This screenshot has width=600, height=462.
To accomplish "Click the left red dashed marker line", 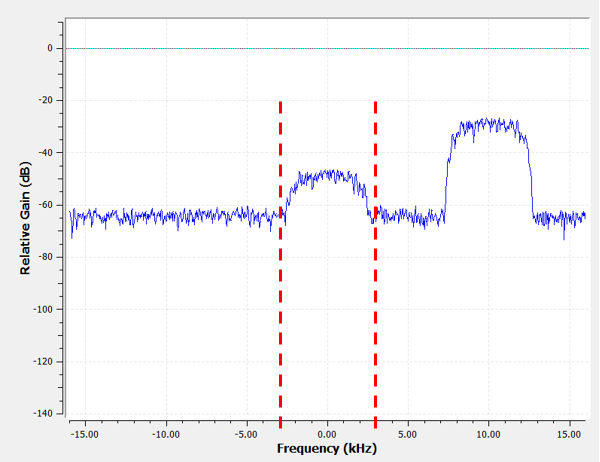I will tap(280, 260).
